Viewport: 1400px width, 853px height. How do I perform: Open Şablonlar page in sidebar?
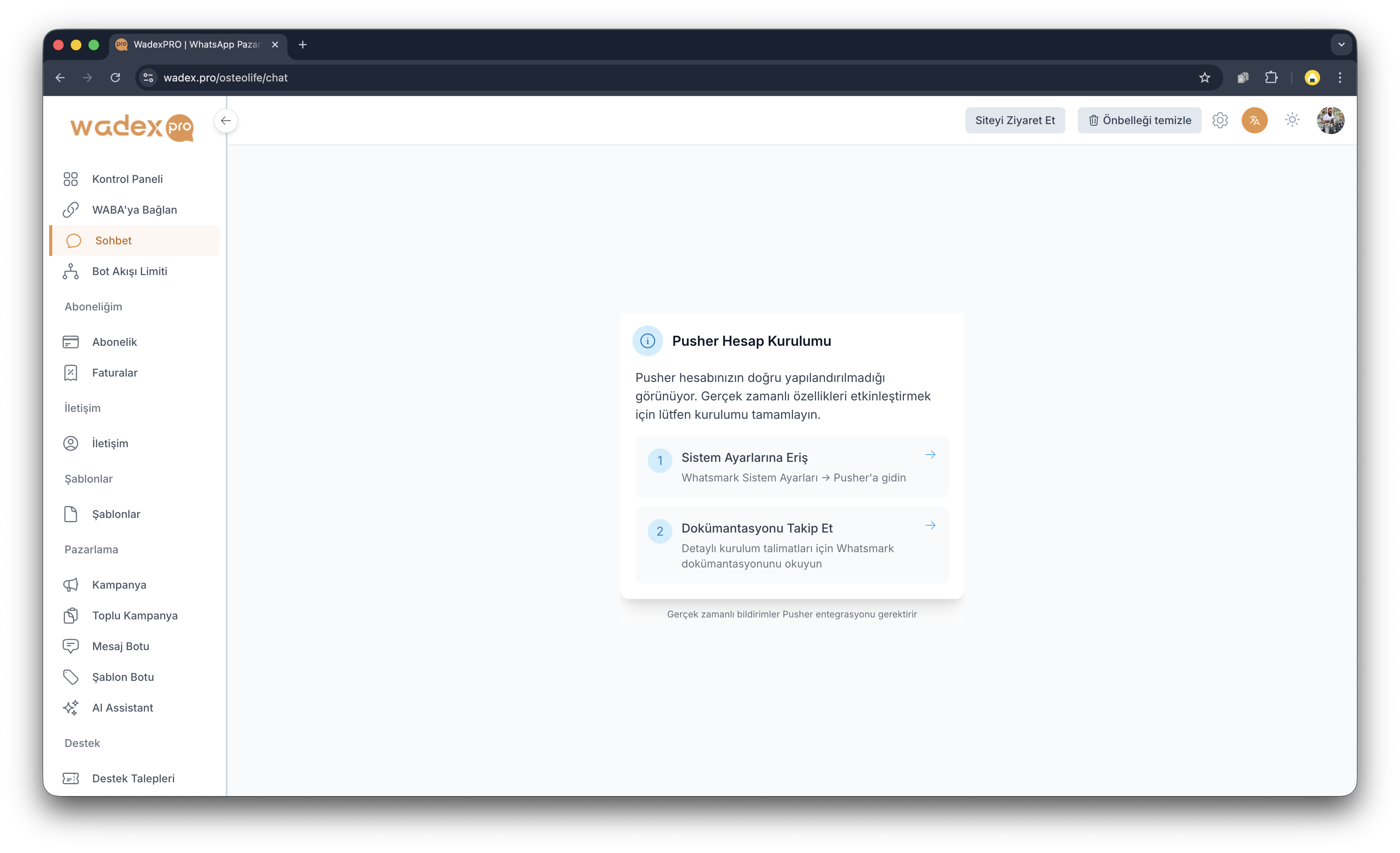[116, 514]
